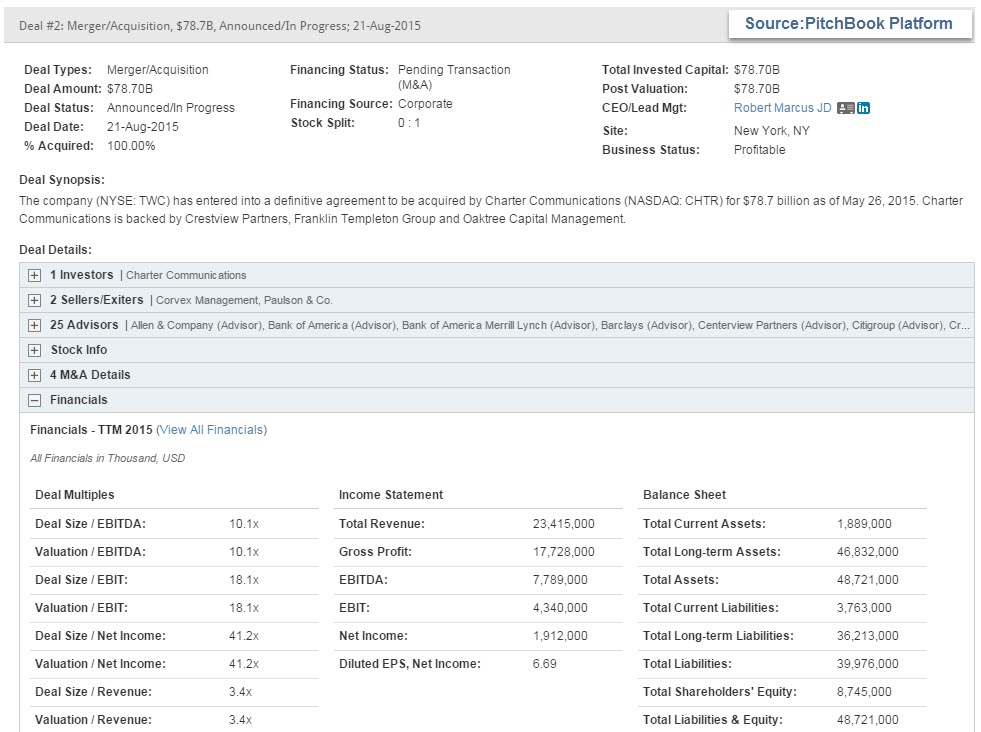Click the Announced/In Progress deal status

point(171,108)
